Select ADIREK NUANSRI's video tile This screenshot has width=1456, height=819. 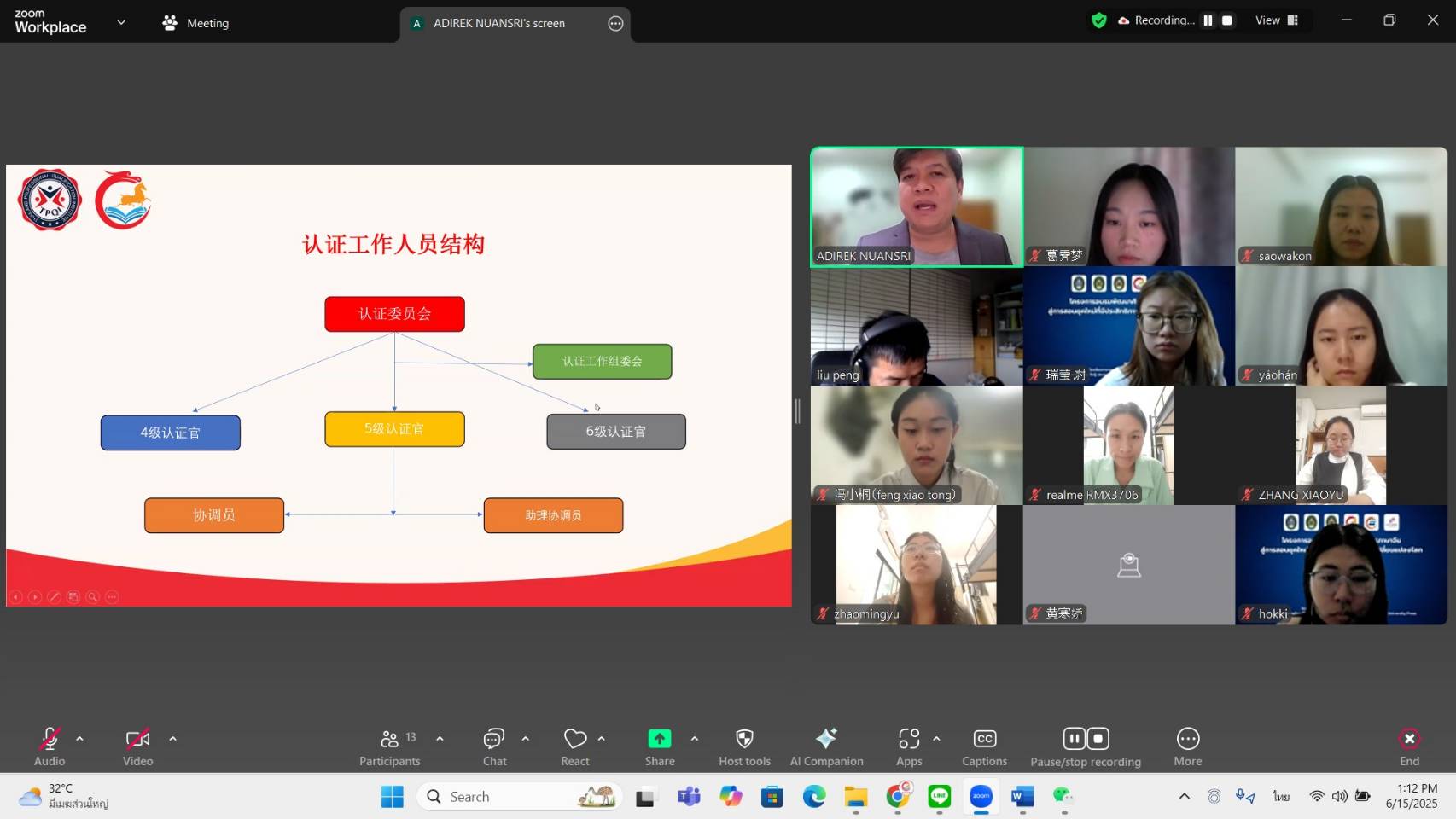click(917, 206)
